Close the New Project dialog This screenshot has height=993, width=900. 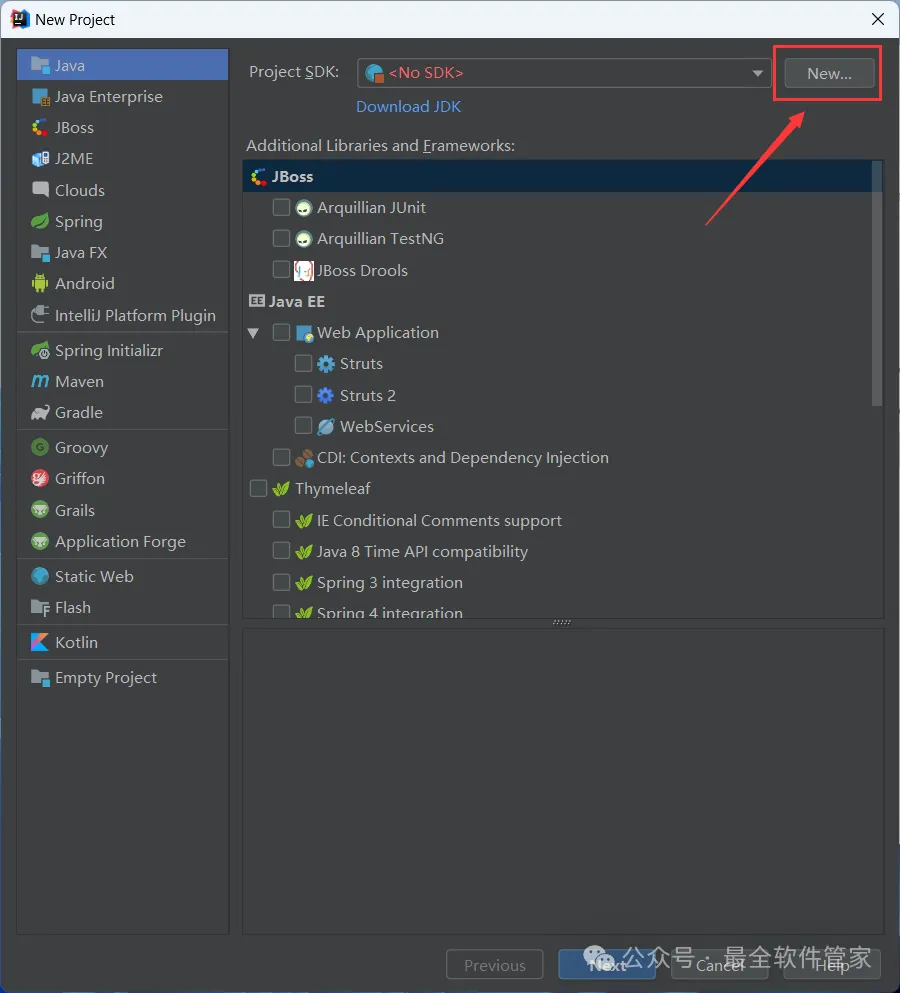878,19
